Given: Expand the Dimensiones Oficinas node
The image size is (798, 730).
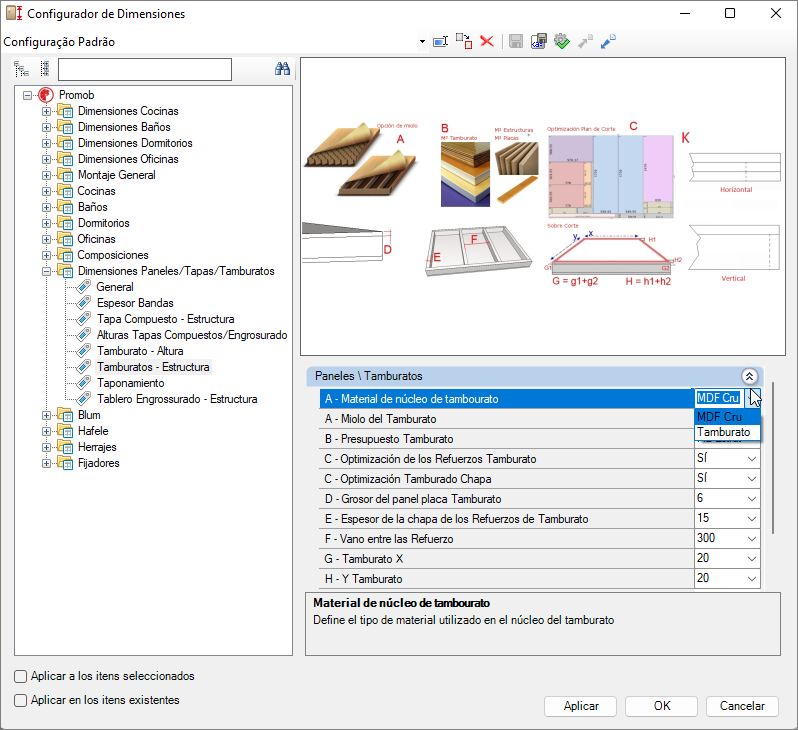Looking at the screenshot, I should pos(46,159).
